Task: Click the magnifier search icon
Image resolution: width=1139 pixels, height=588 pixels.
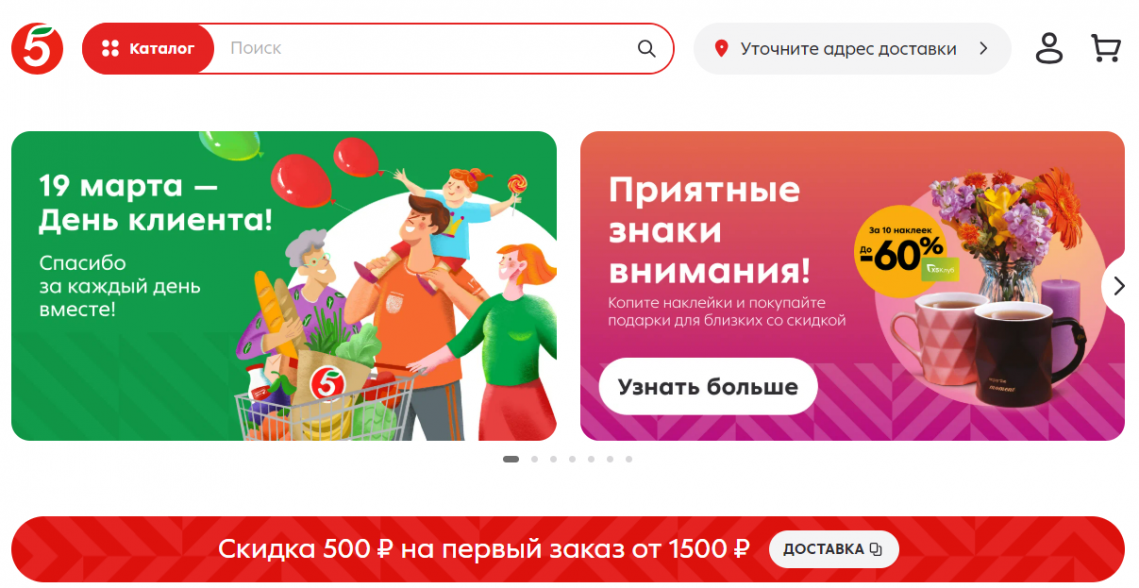Action: point(646,49)
